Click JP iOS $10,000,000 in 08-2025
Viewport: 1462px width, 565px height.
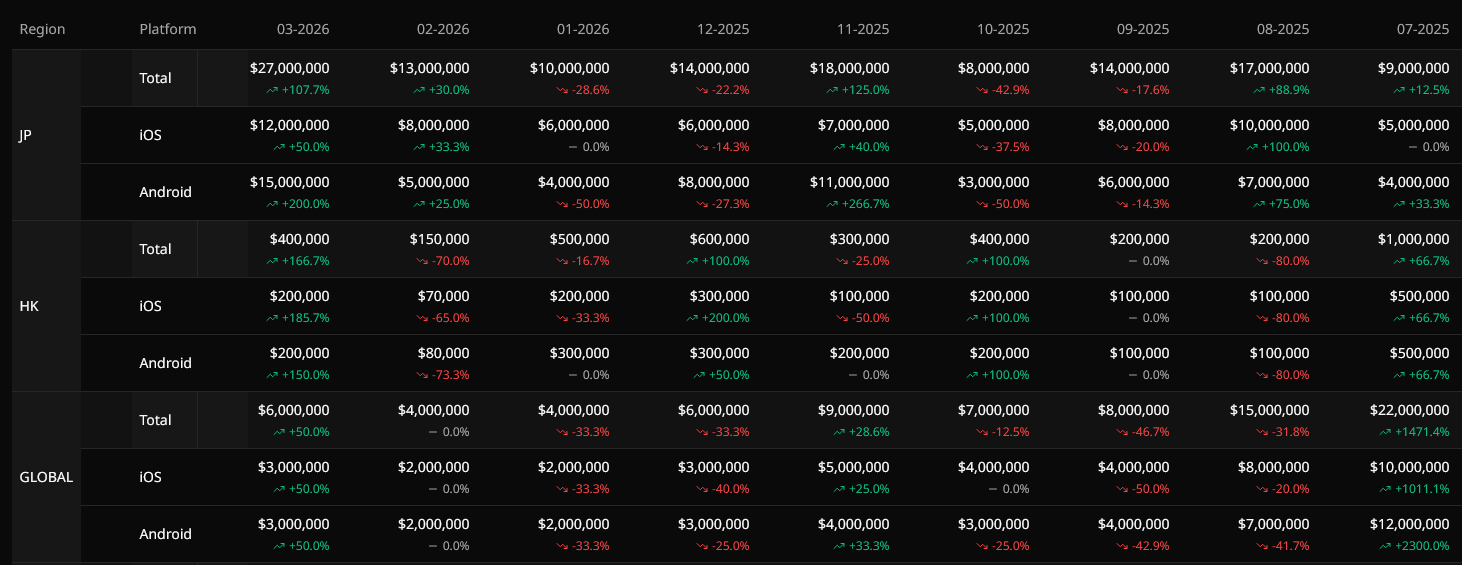click(1270, 125)
